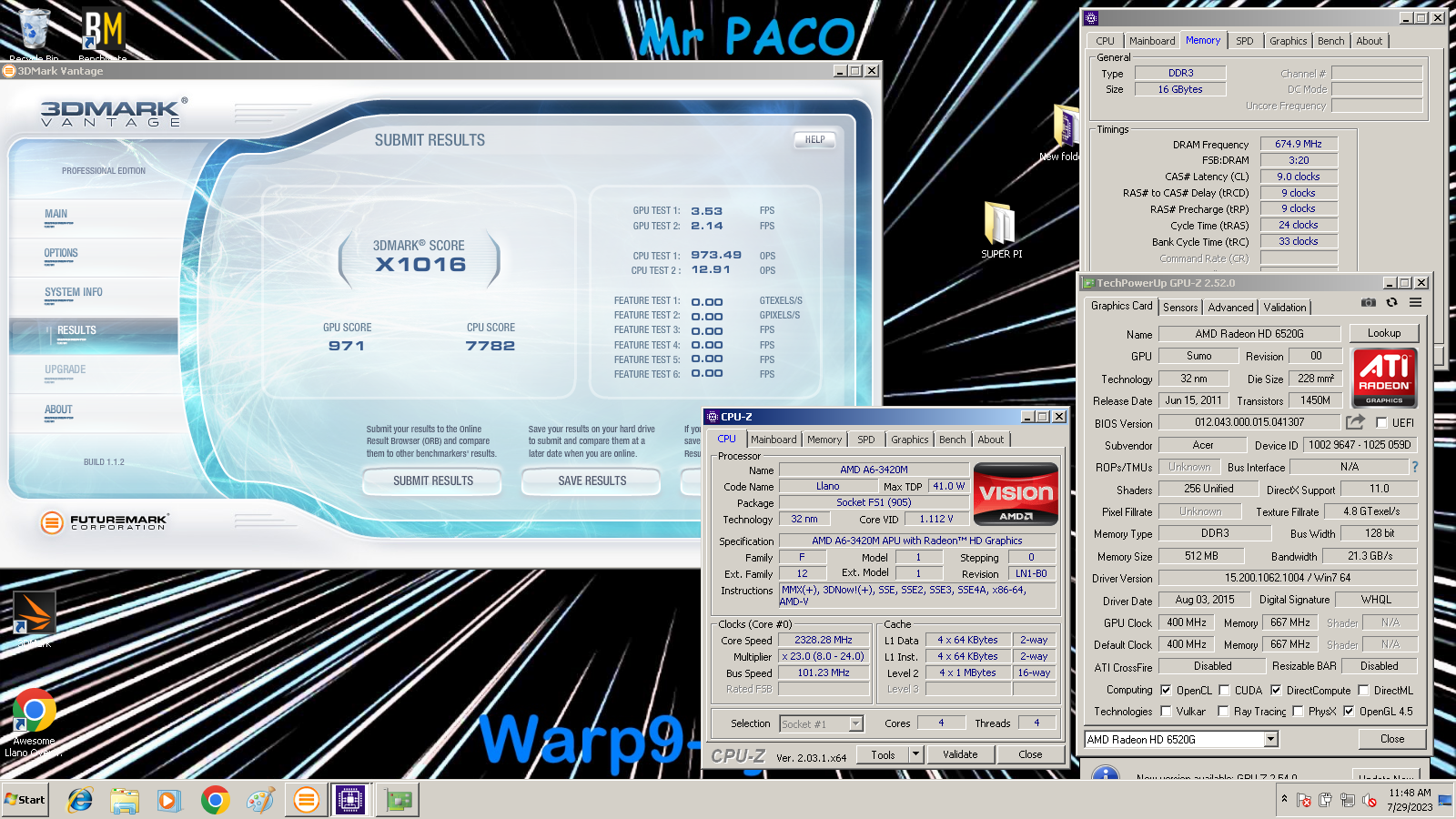The height and width of the screenshot is (819, 1456).
Task: Toggle the DirectCompute checkbox
Action: pyautogui.click(x=1276, y=690)
